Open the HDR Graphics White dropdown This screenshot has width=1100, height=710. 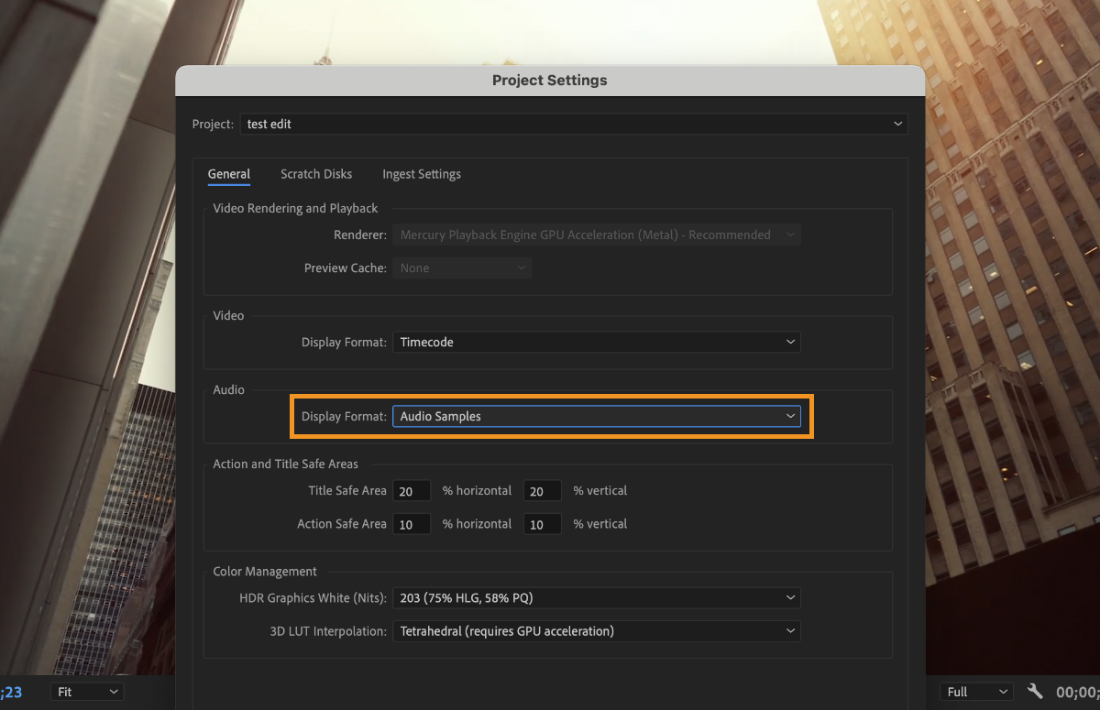(596, 598)
